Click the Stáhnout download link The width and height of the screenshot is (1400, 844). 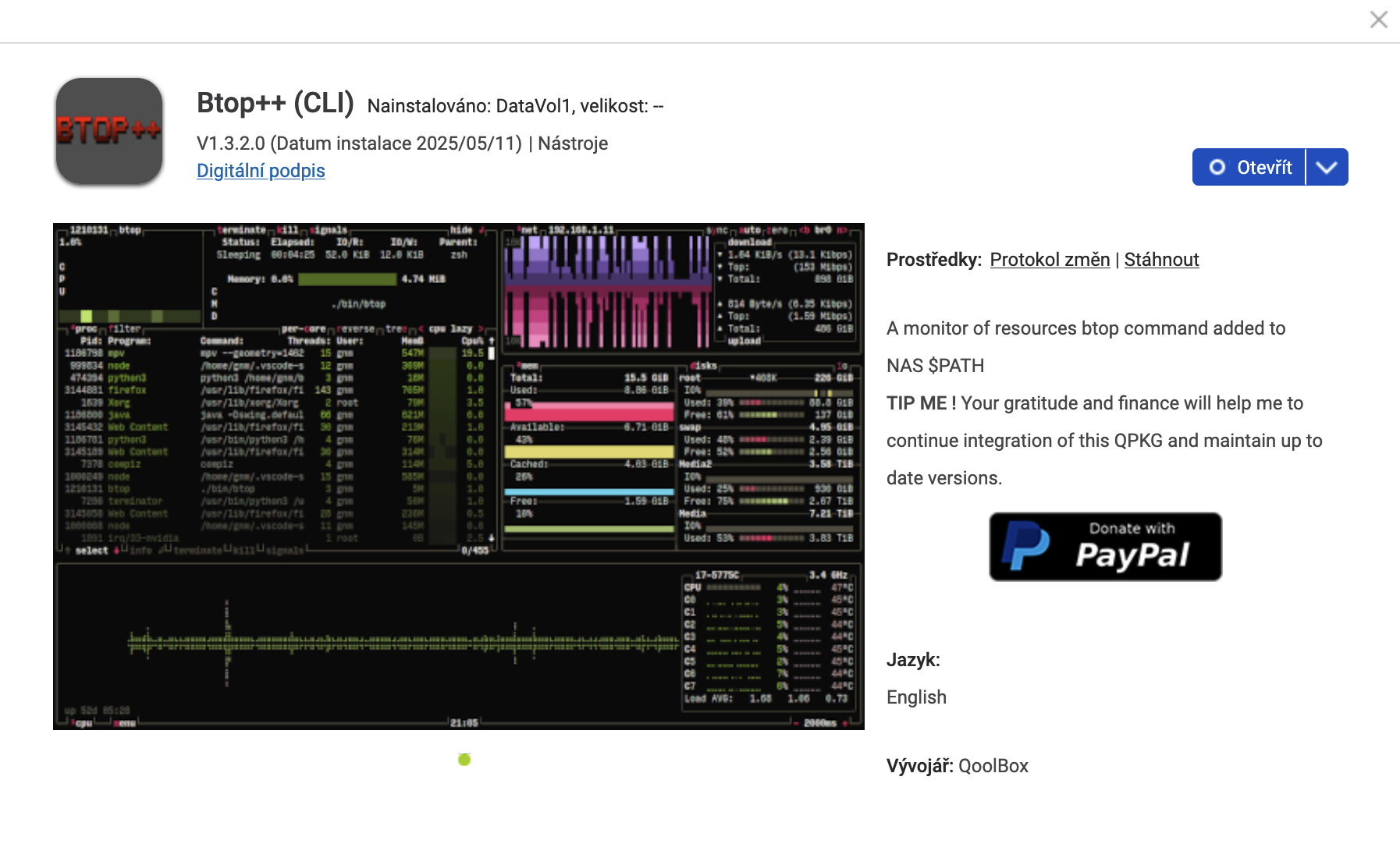tap(1161, 260)
